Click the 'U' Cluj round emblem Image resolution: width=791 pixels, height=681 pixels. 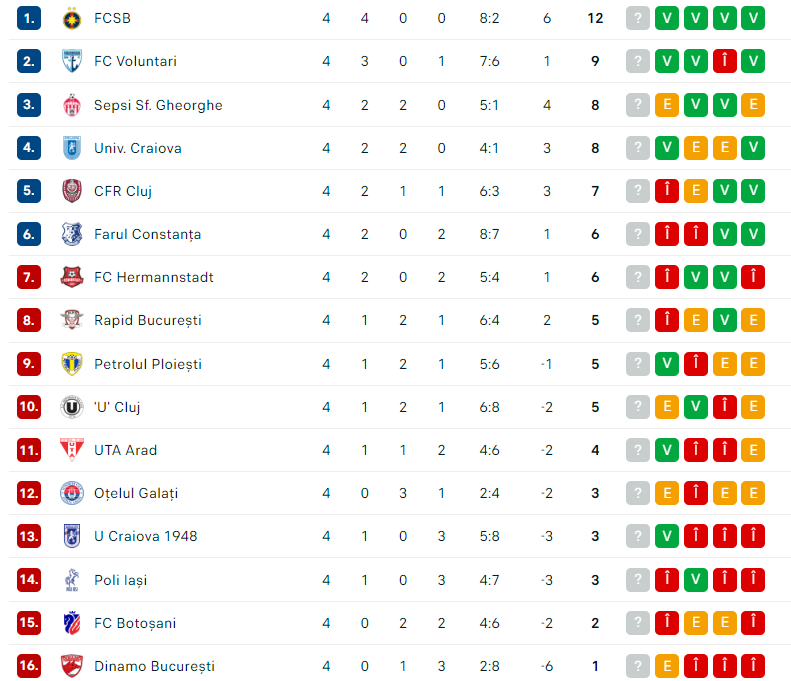72,407
